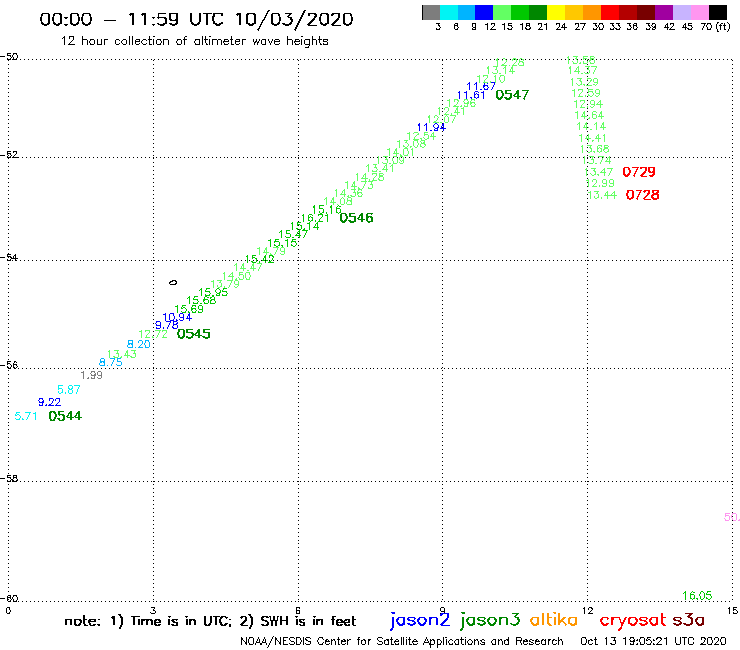Viewport: 740px width, 650px height.
Task: Click the 9.22 wave height value
Action: pyautogui.click(x=50, y=402)
